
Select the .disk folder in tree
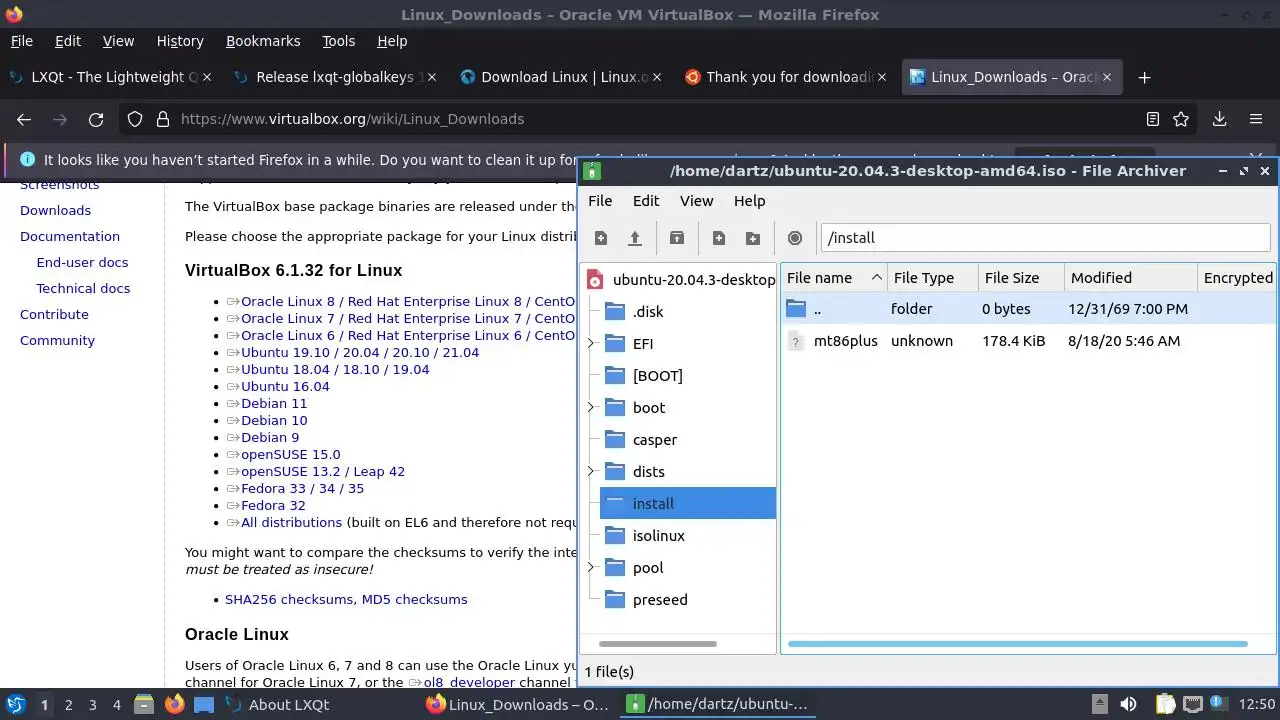(x=648, y=312)
